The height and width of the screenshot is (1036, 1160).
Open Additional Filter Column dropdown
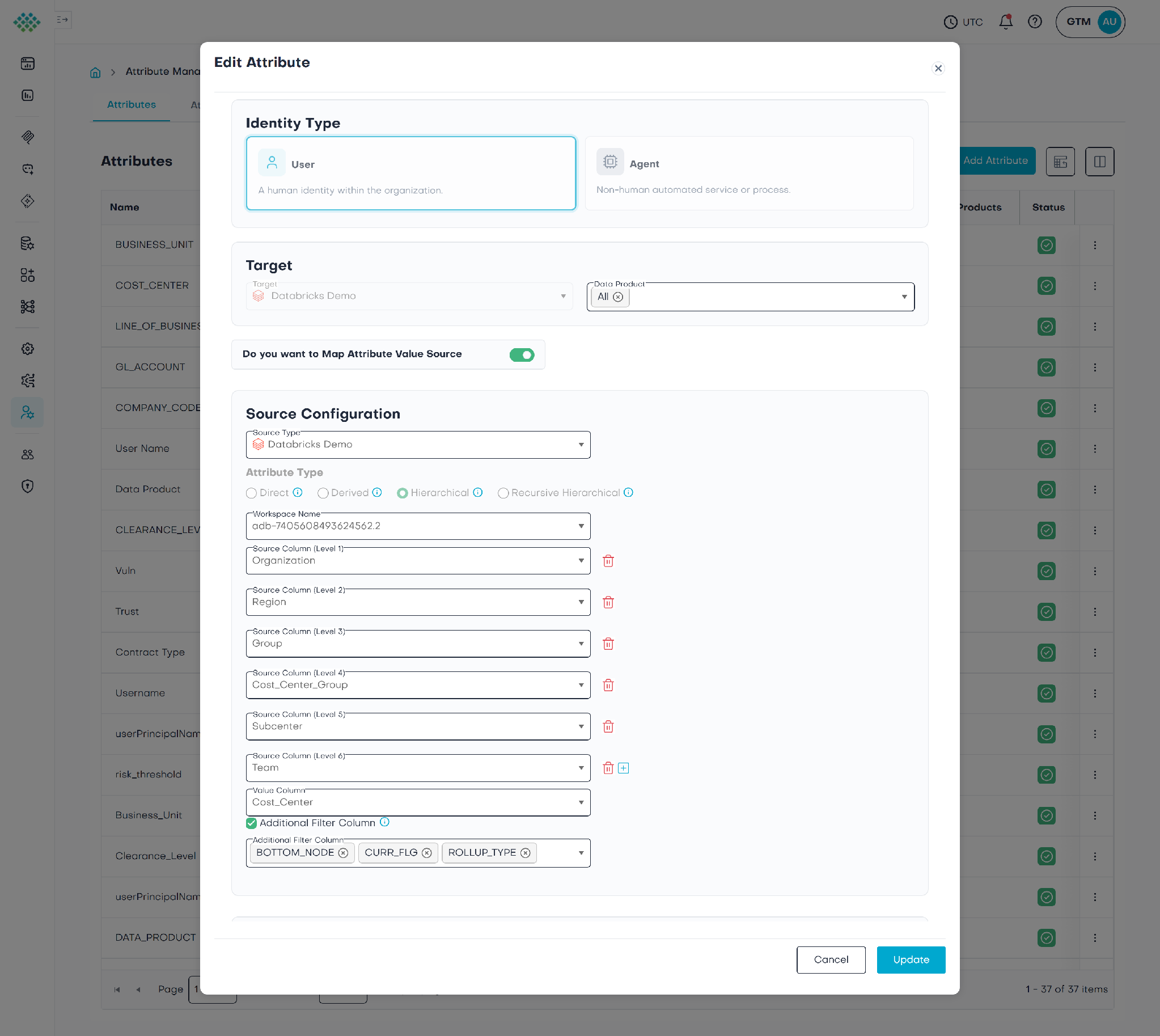click(x=418, y=853)
